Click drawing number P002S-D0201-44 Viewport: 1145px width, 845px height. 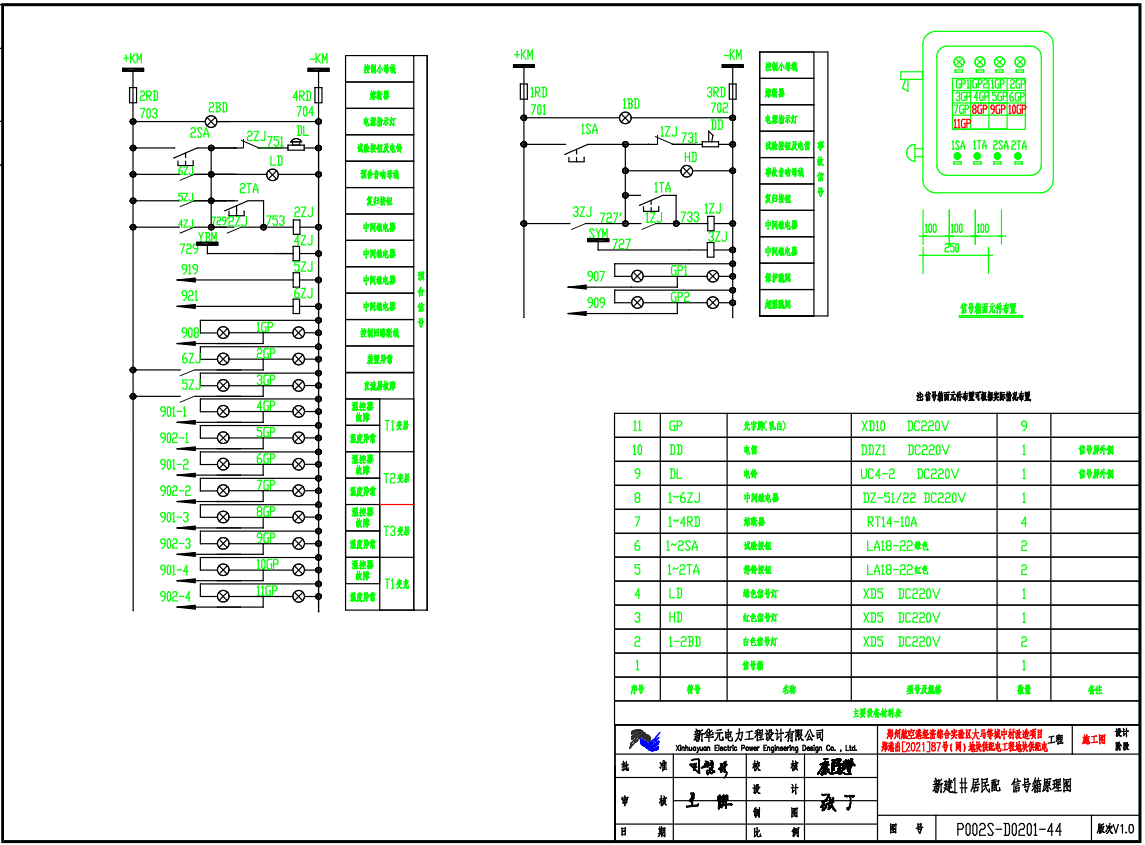1009,830
